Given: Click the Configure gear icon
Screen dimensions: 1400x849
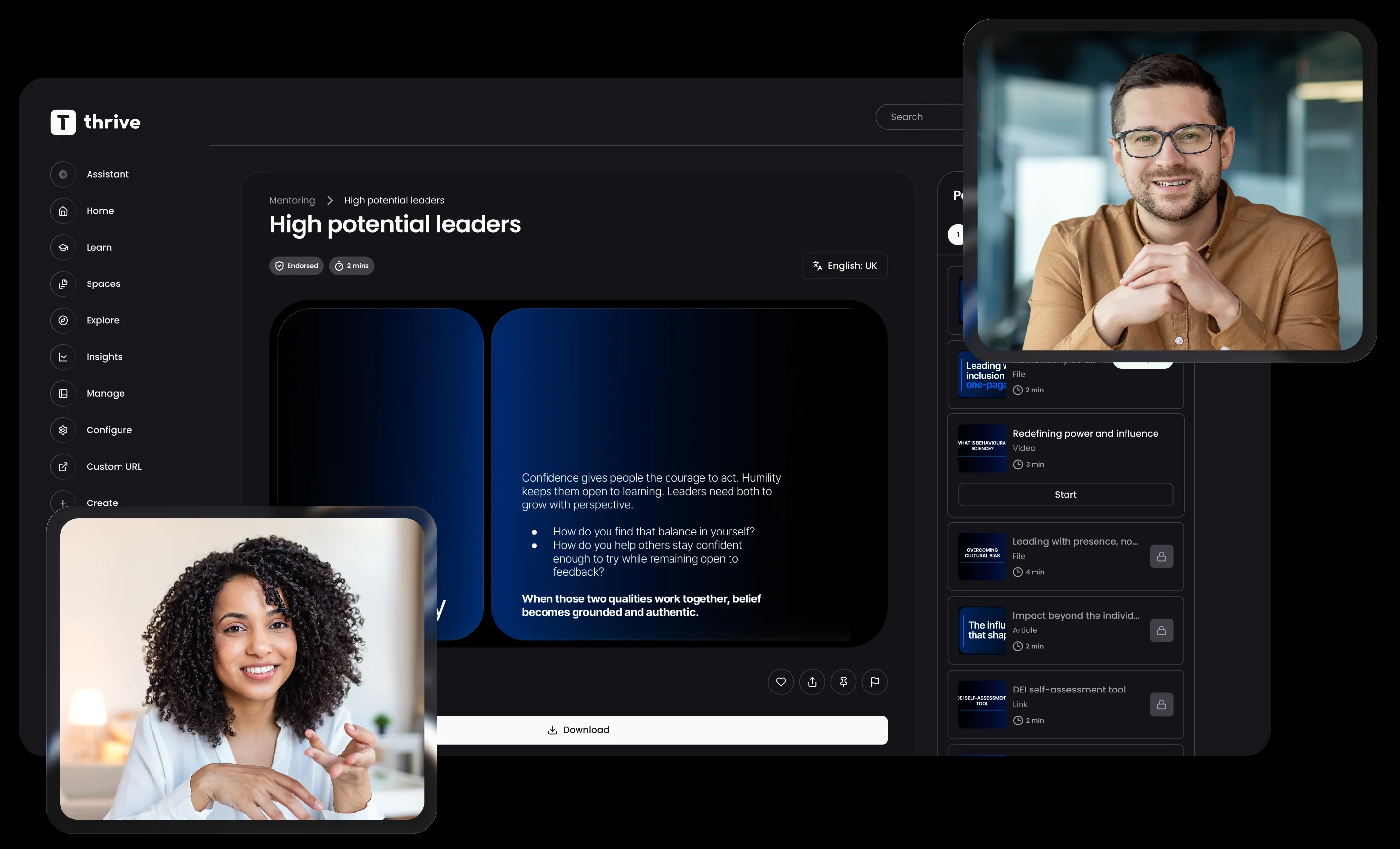Looking at the screenshot, I should pyautogui.click(x=63, y=430).
